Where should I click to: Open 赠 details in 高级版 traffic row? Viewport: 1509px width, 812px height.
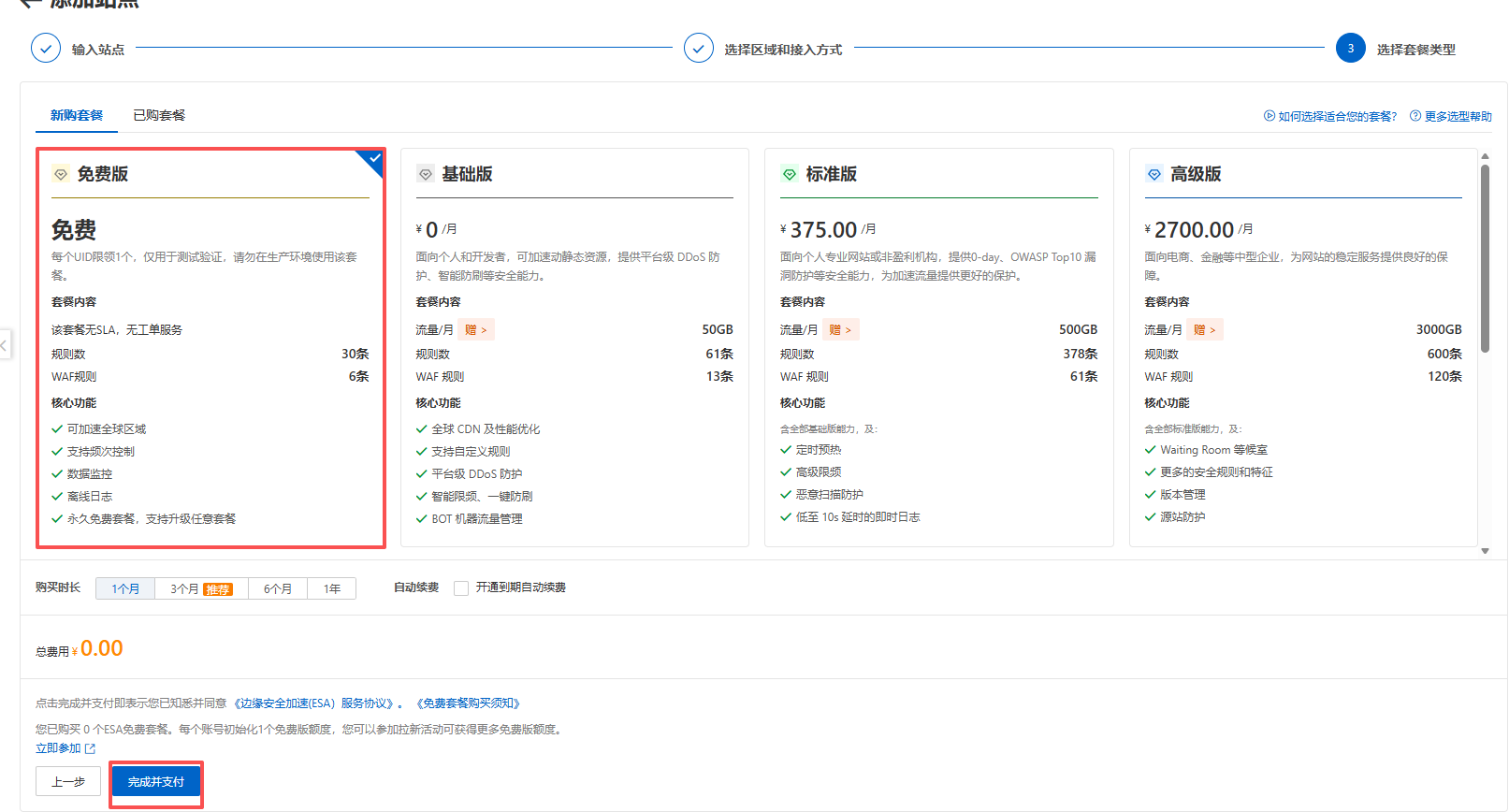coord(1205,329)
